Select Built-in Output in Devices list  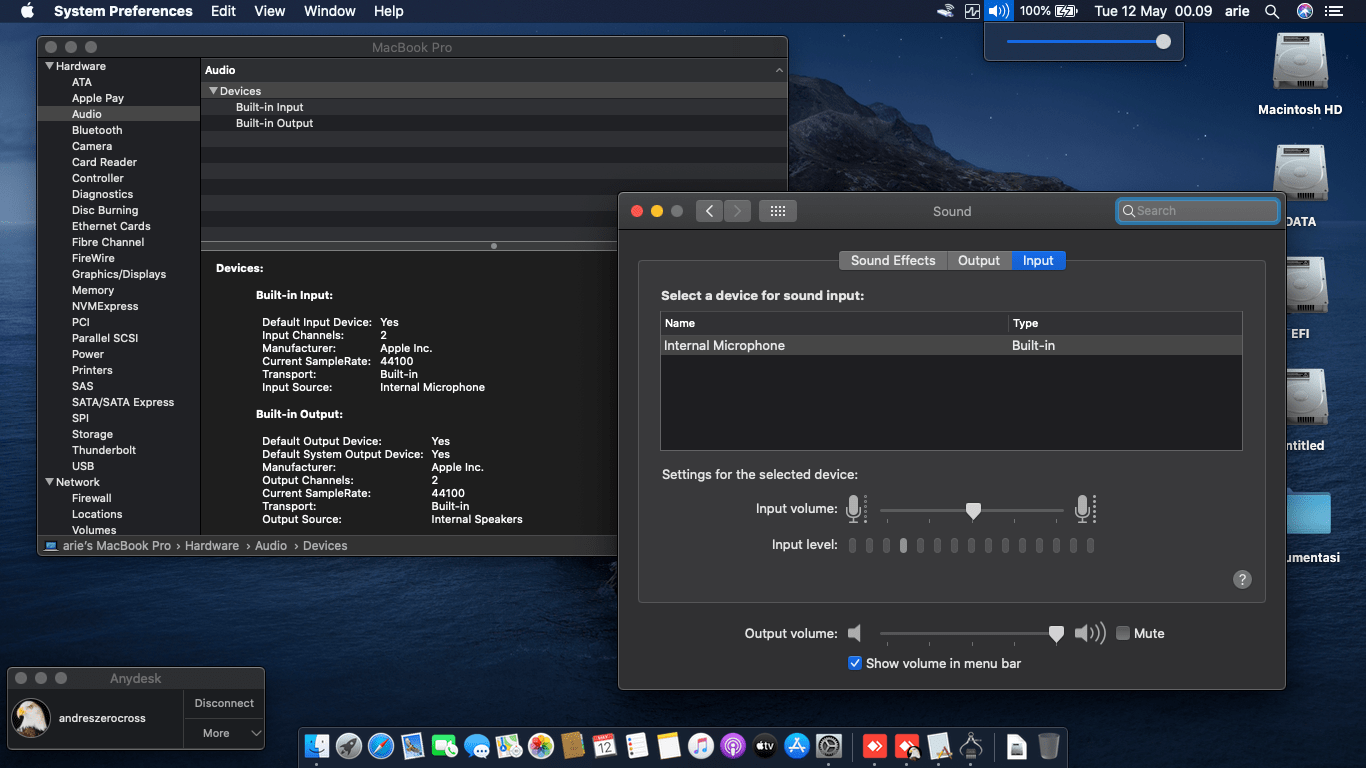click(x=494, y=123)
